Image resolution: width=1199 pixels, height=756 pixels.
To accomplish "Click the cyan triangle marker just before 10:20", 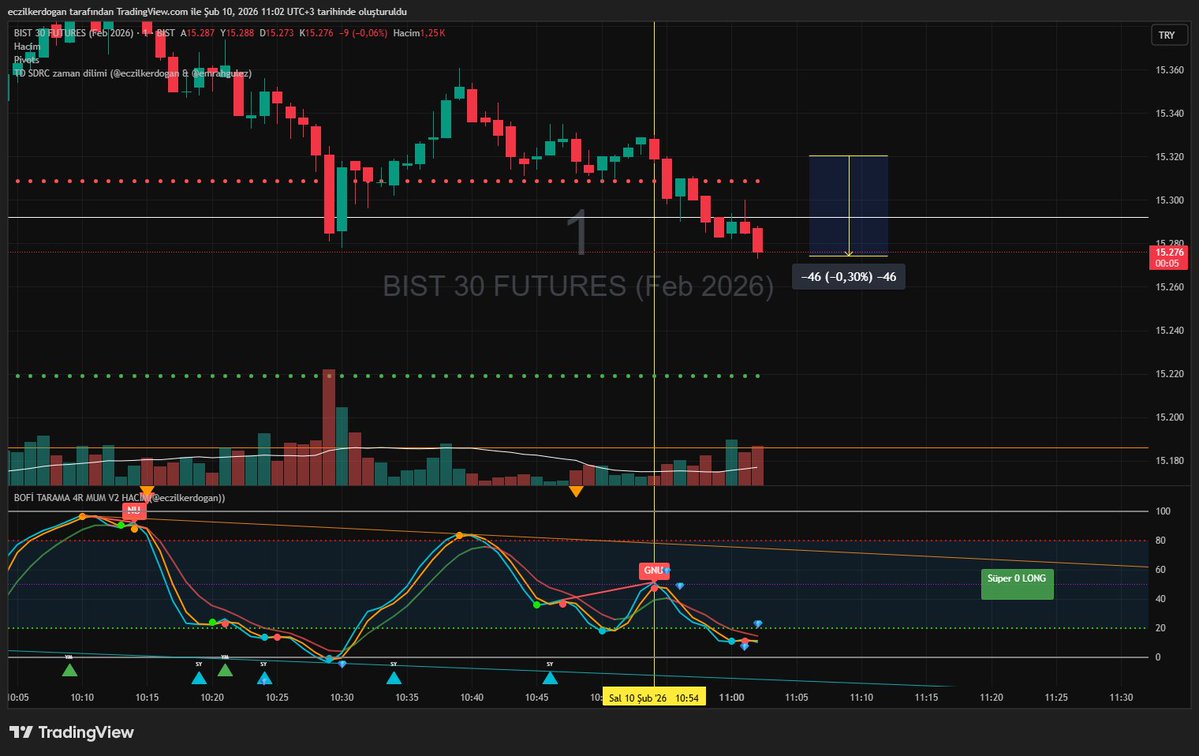I will coord(199,677).
